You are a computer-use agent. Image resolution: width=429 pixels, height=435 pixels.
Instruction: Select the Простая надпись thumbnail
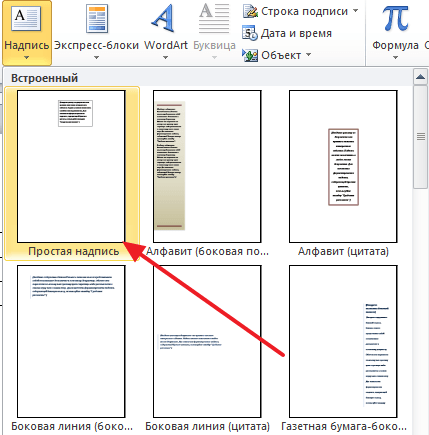71,166
